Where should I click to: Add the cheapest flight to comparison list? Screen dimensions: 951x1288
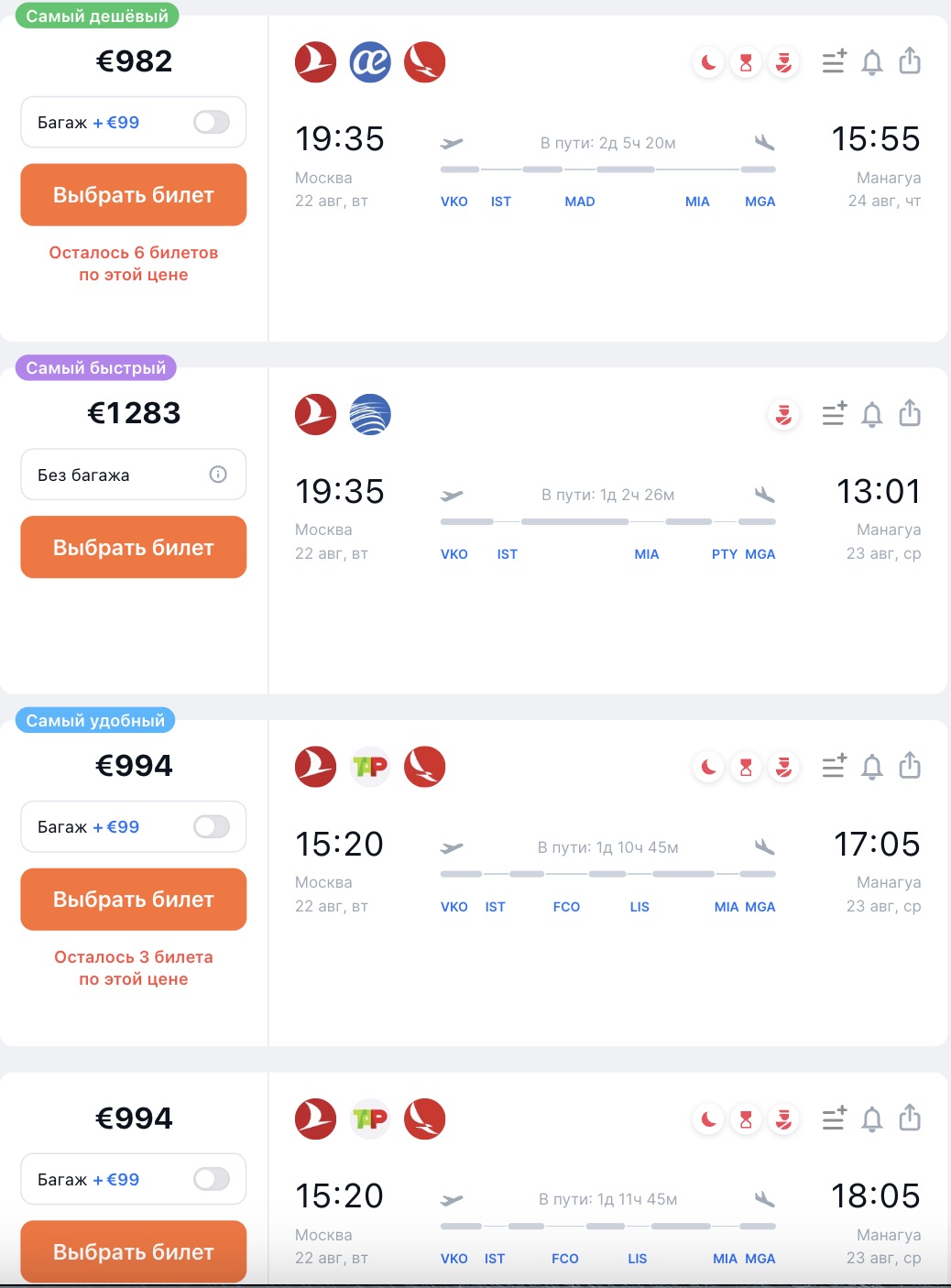coord(834,63)
